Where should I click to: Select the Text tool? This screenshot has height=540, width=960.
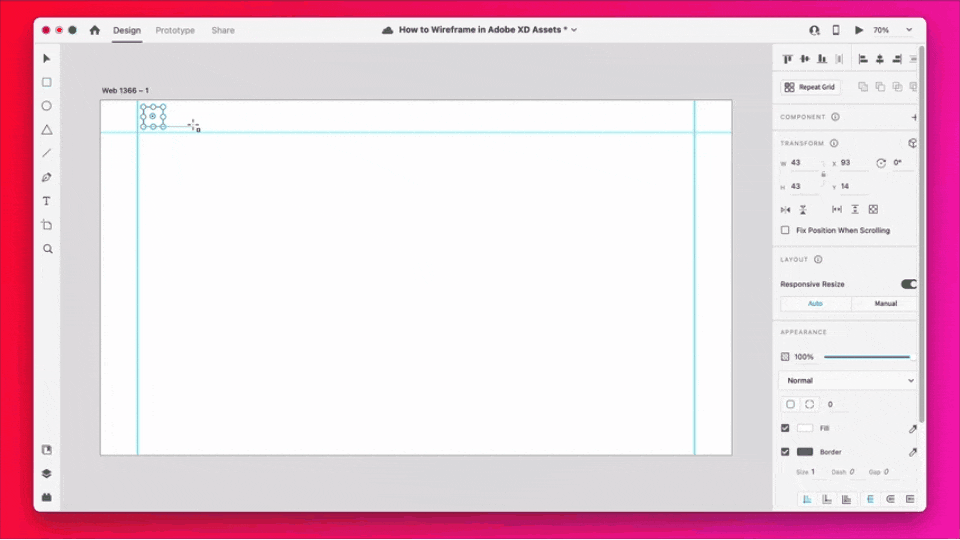click(x=47, y=201)
